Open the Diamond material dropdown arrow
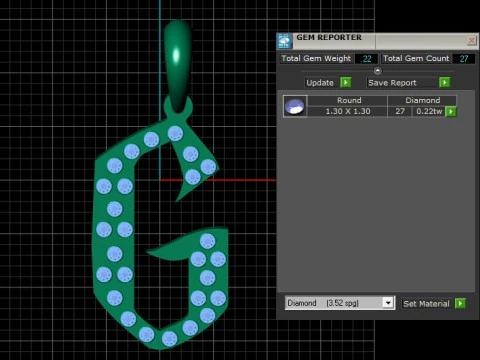 coord(388,303)
